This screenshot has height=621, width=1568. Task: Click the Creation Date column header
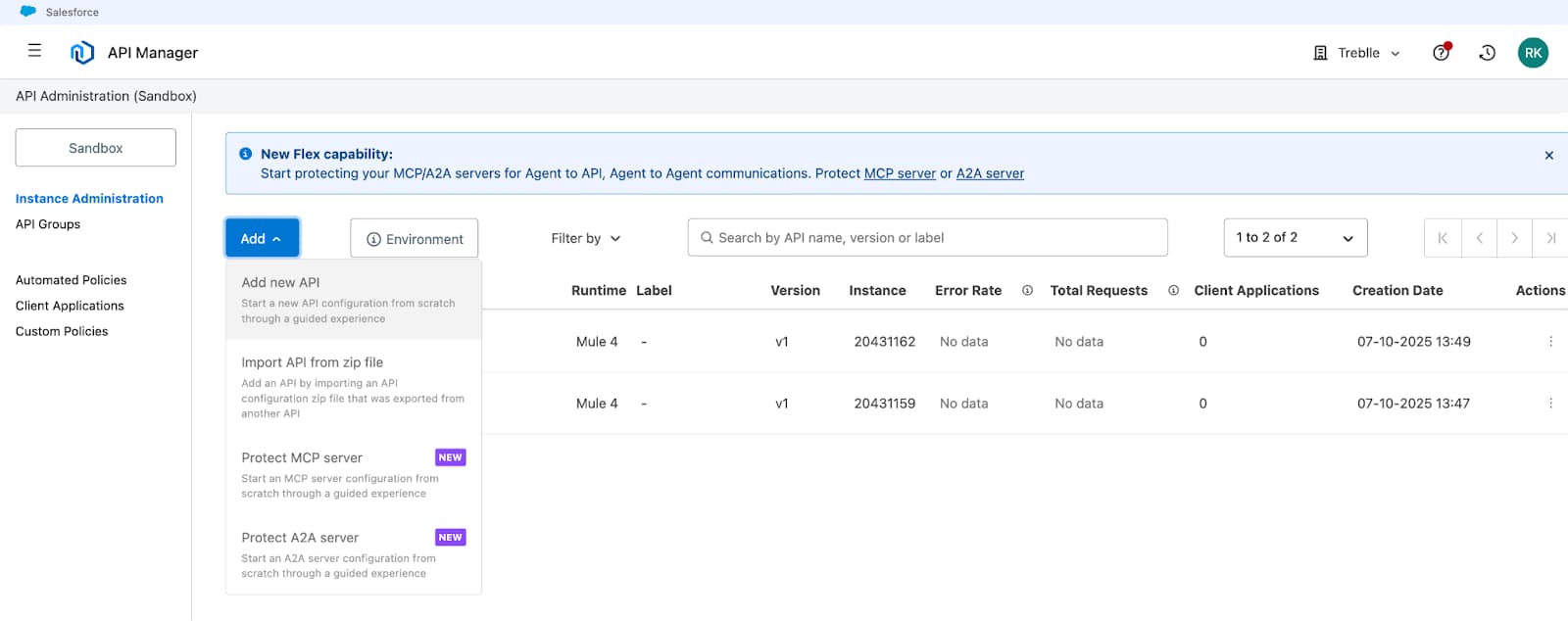pyautogui.click(x=1397, y=290)
